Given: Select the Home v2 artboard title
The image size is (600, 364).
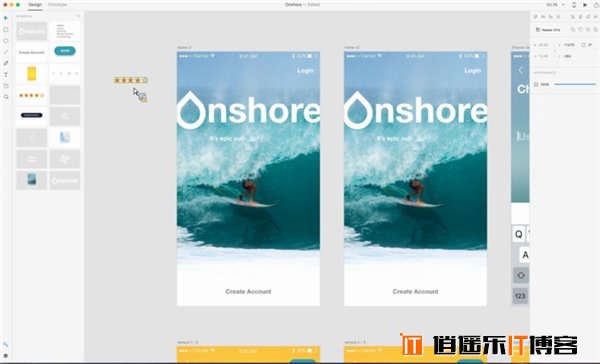Looking at the screenshot, I should [x=352, y=47].
